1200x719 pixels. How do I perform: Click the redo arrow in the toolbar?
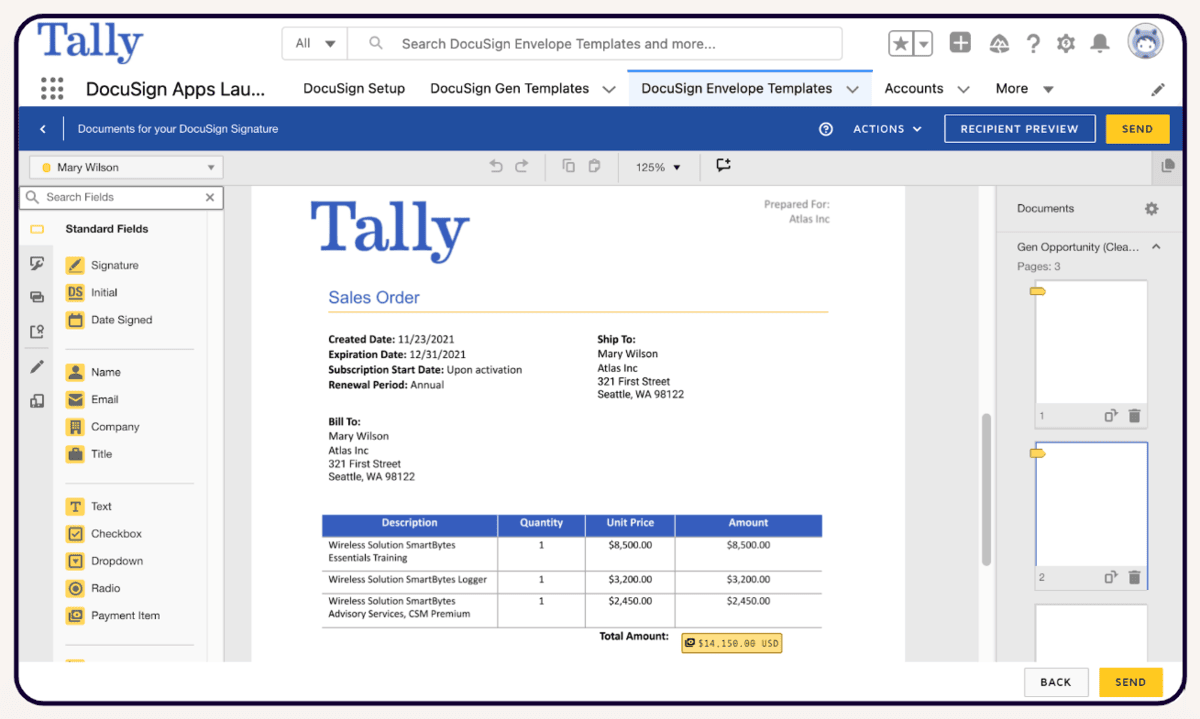click(x=521, y=167)
